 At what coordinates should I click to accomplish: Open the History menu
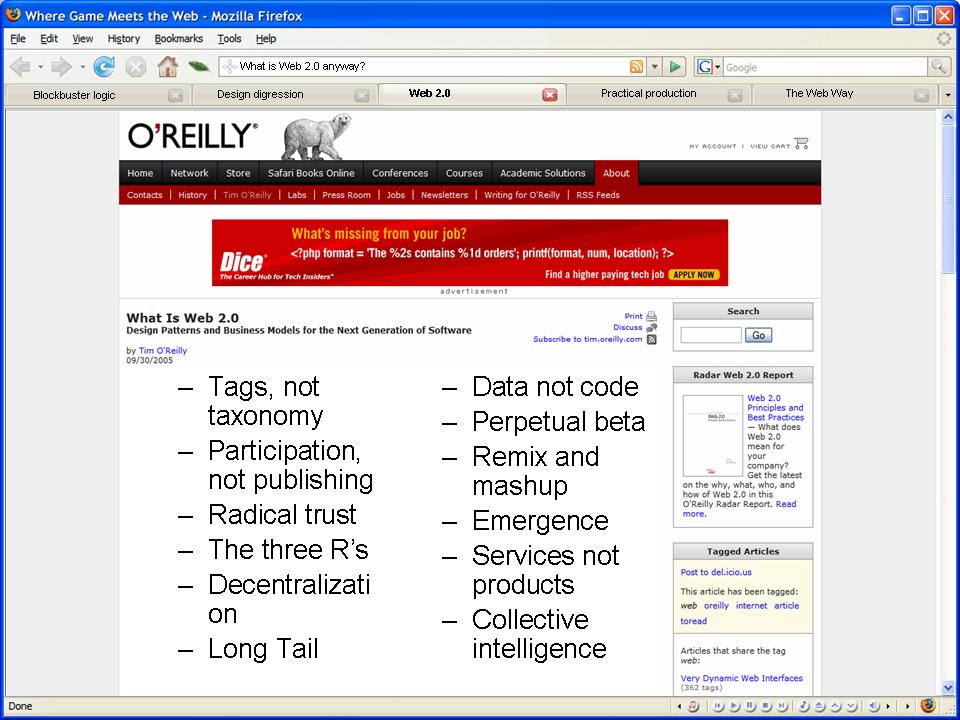tap(124, 39)
